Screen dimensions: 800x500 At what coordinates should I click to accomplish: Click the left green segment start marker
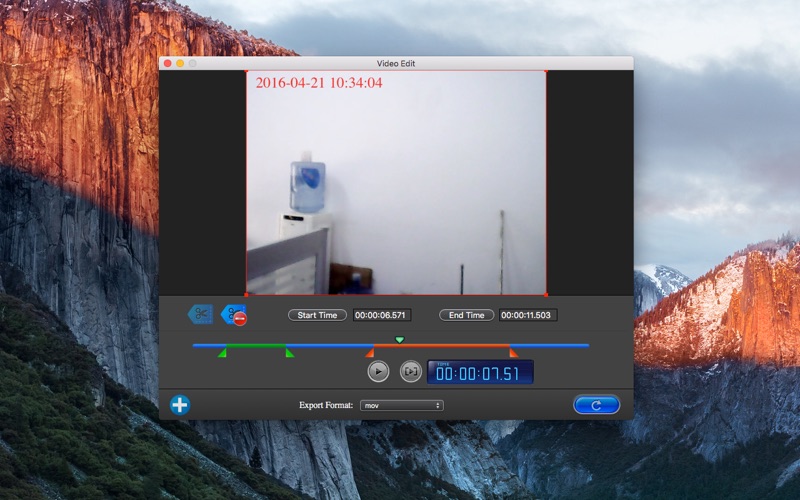[222, 353]
